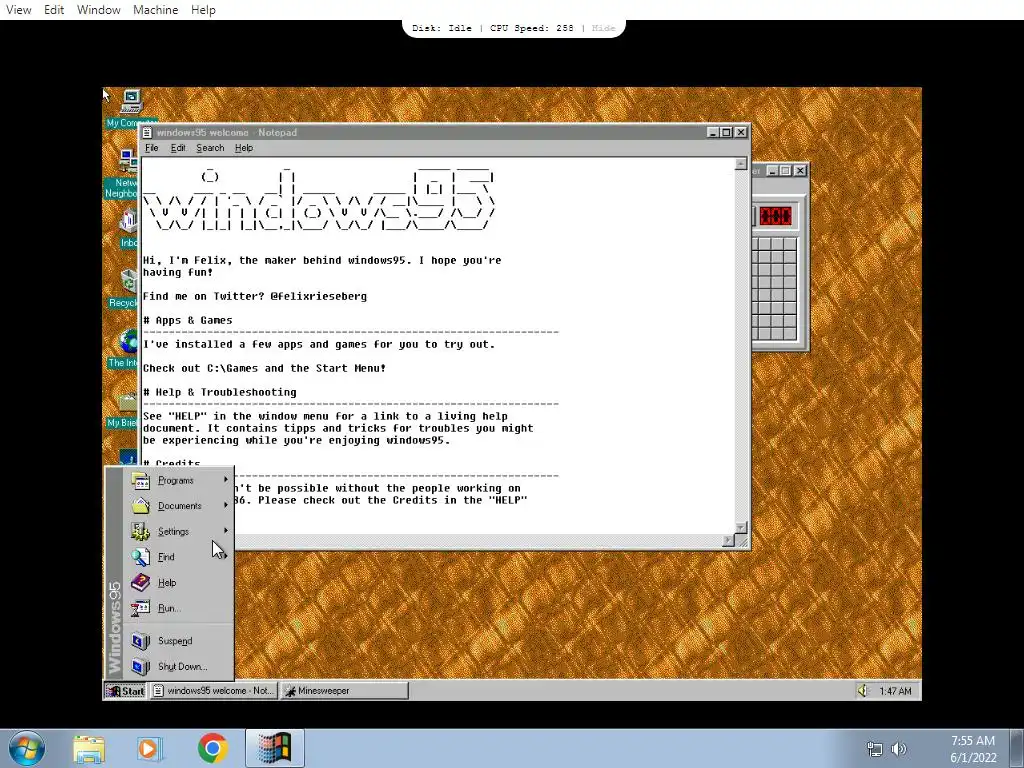The height and width of the screenshot is (768, 1024).
Task: Select The Internet desktop icon
Action: click(124, 348)
